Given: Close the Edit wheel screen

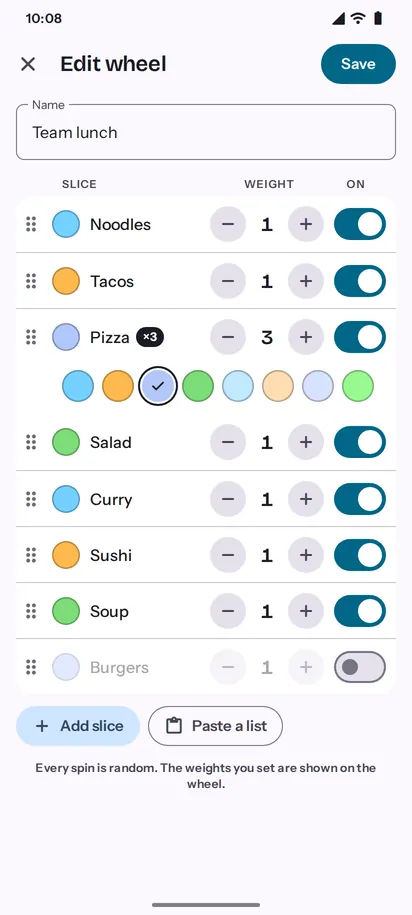Looking at the screenshot, I should 28,64.
